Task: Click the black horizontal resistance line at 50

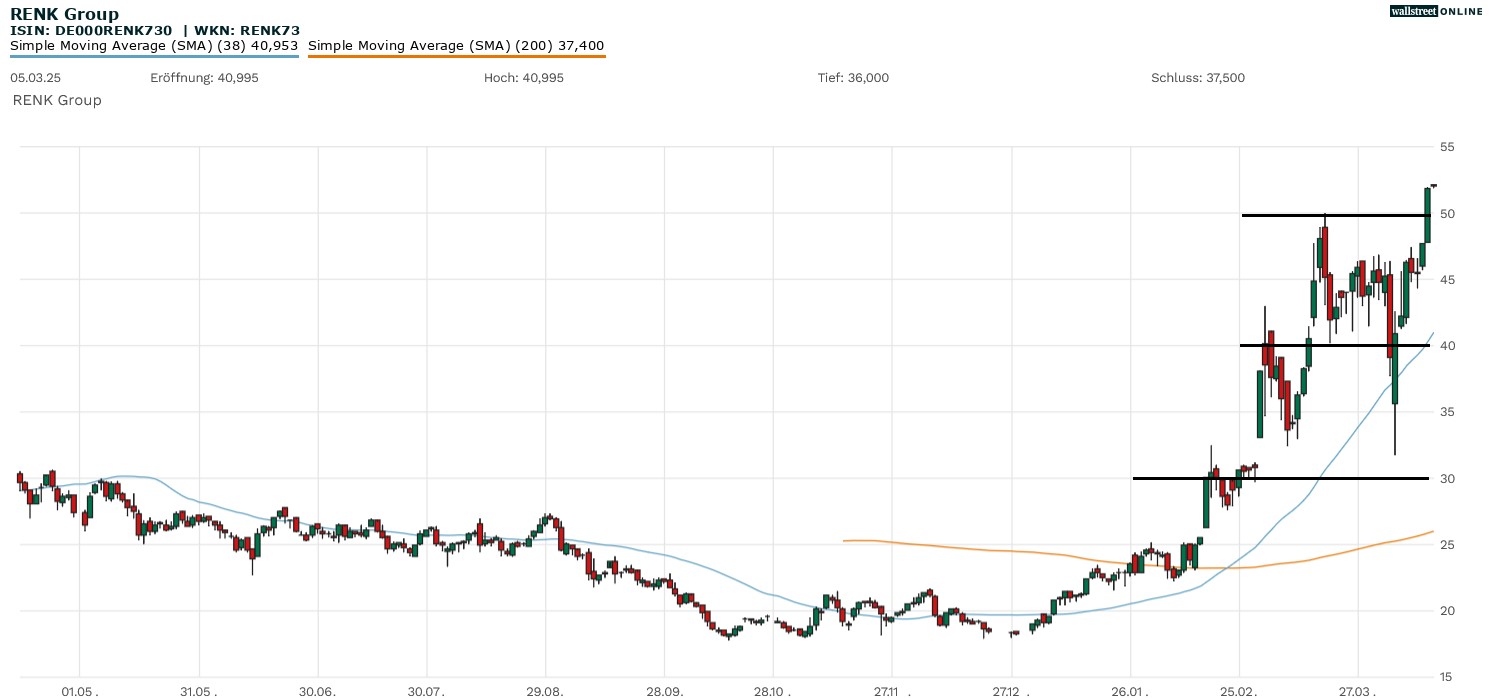Action: pos(1335,215)
